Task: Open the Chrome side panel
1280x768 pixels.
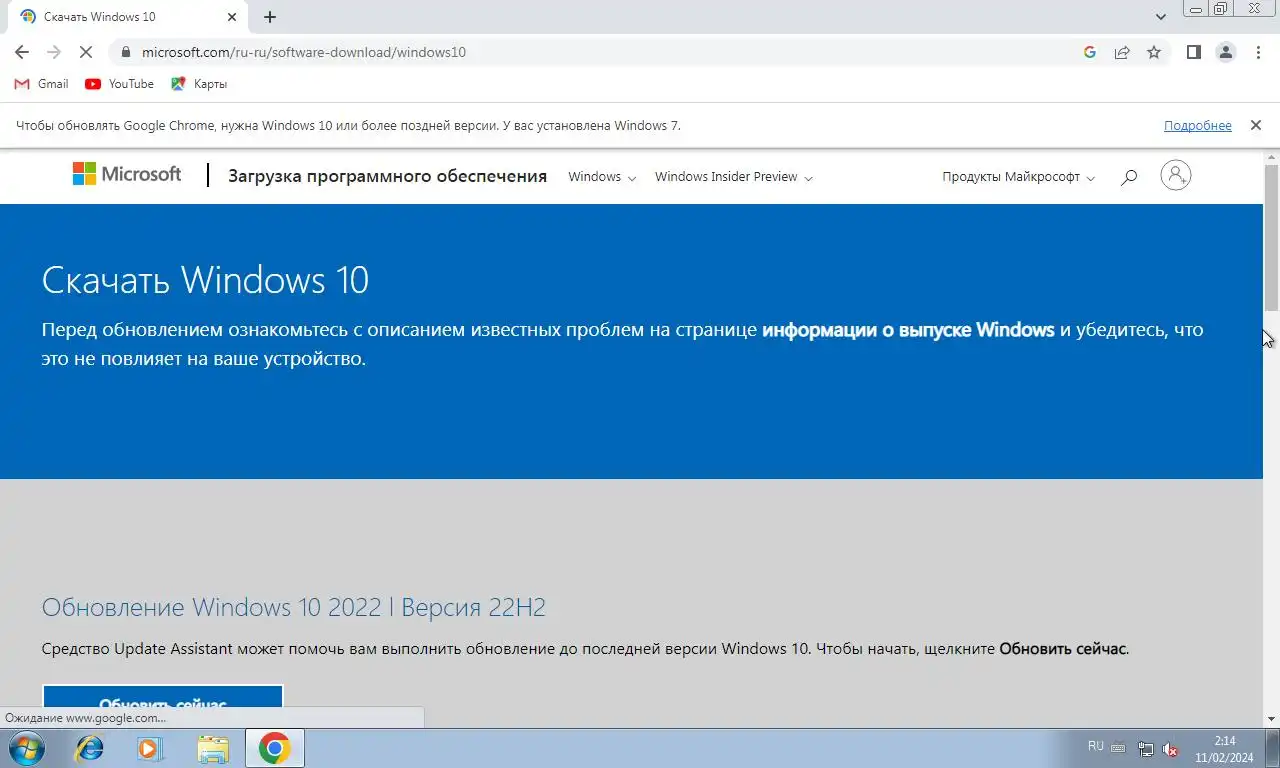Action: (x=1193, y=52)
